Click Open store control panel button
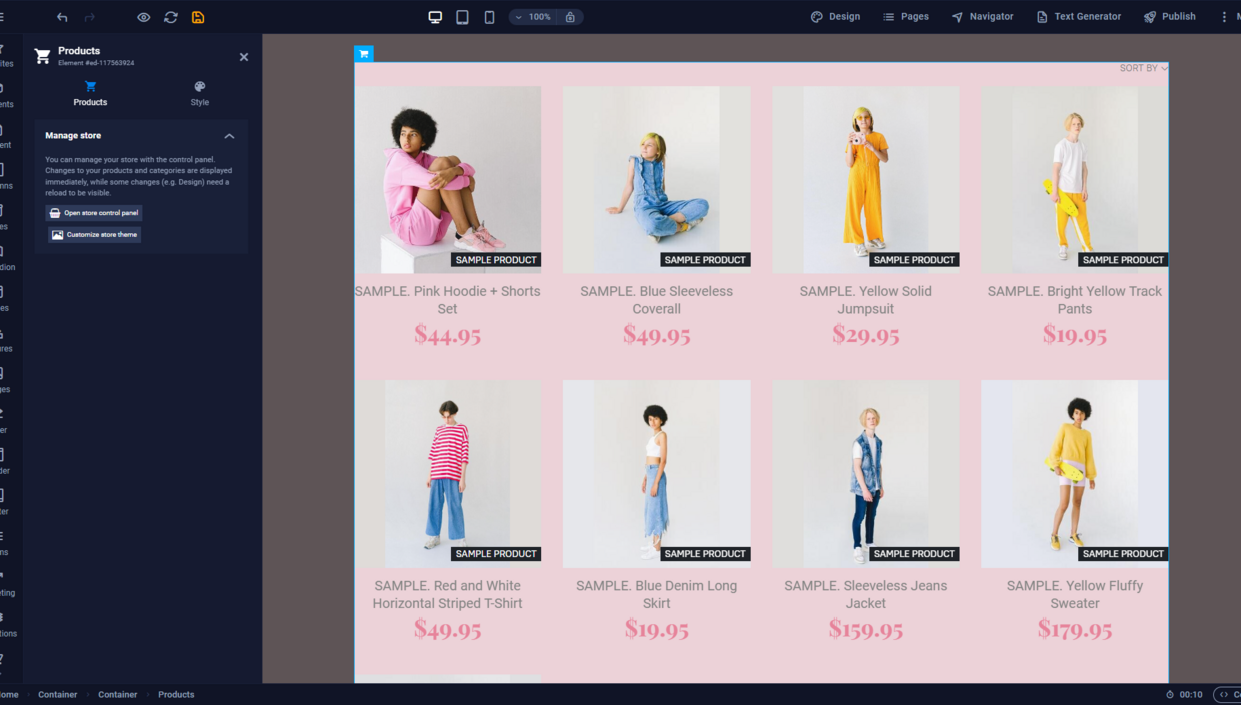Image resolution: width=1241 pixels, height=705 pixels. (94, 213)
